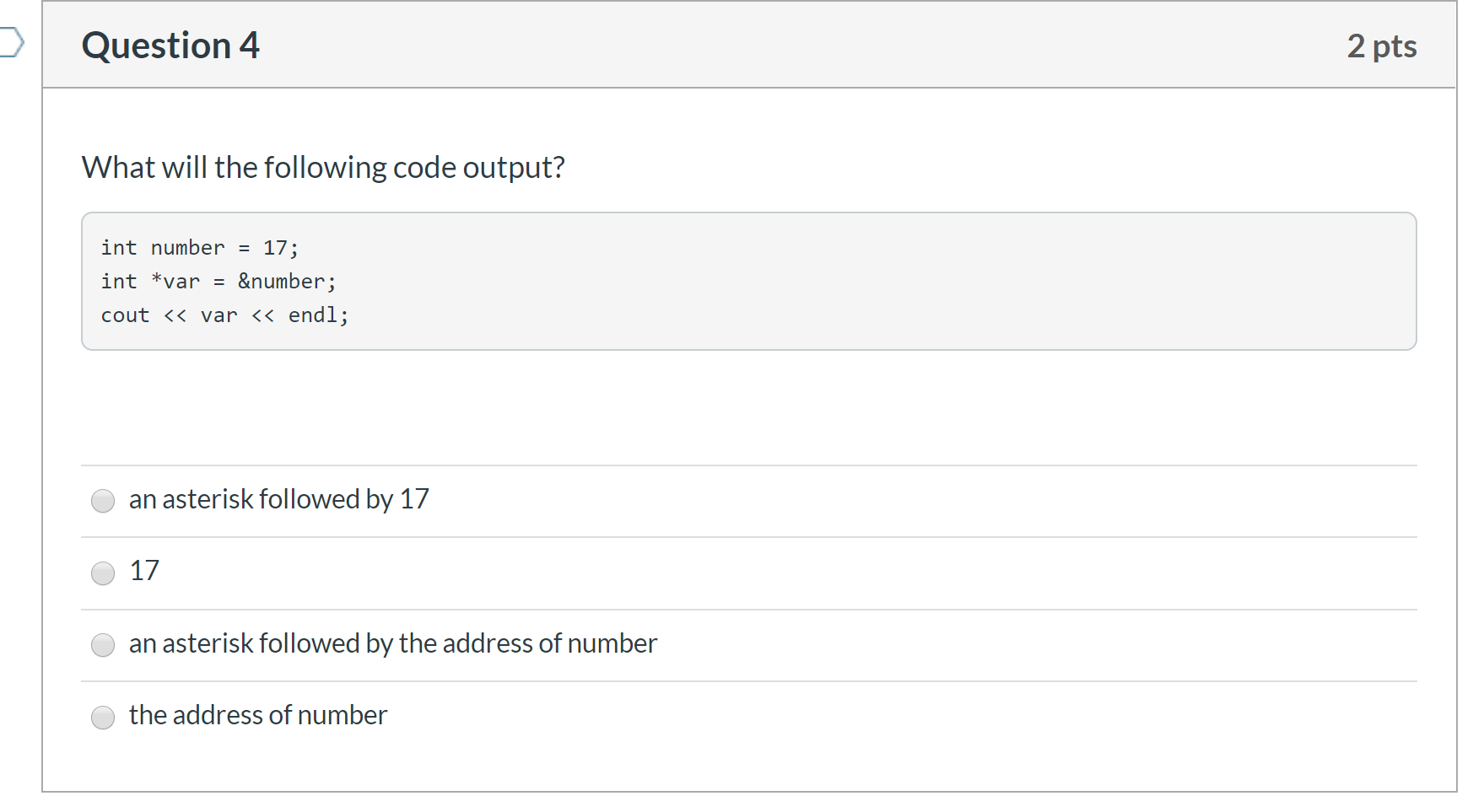Click the answer label "17"
The image size is (1473, 812).
(x=143, y=571)
